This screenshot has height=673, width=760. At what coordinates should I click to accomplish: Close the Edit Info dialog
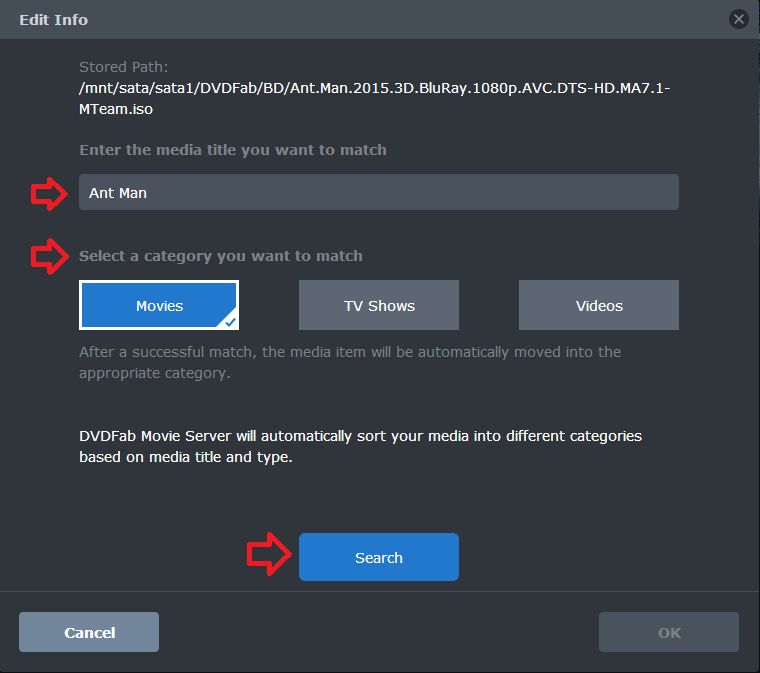pyautogui.click(x=738, y=19)
